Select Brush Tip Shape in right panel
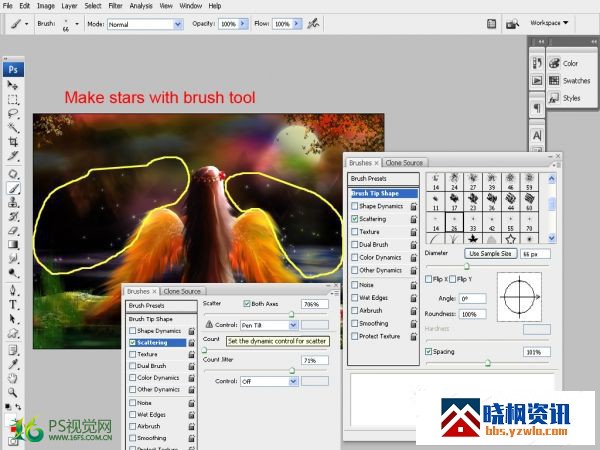600x450 pixels. click(383, 193)
